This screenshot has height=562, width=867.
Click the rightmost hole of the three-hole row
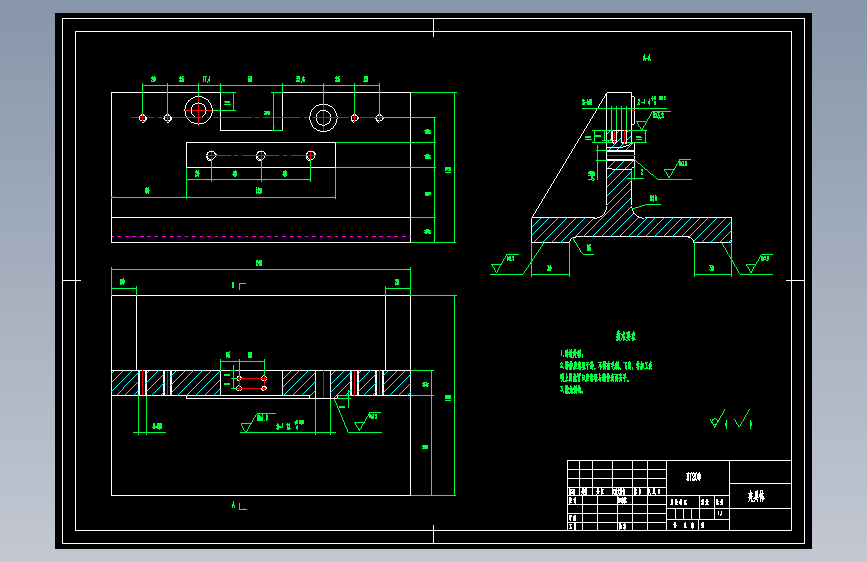pyautogui.click(x=311, y=156)
